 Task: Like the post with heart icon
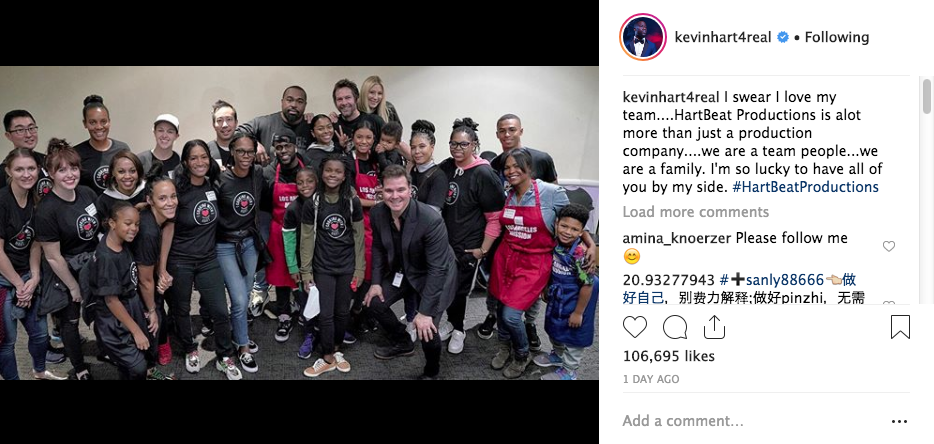(x=634, y=327)
